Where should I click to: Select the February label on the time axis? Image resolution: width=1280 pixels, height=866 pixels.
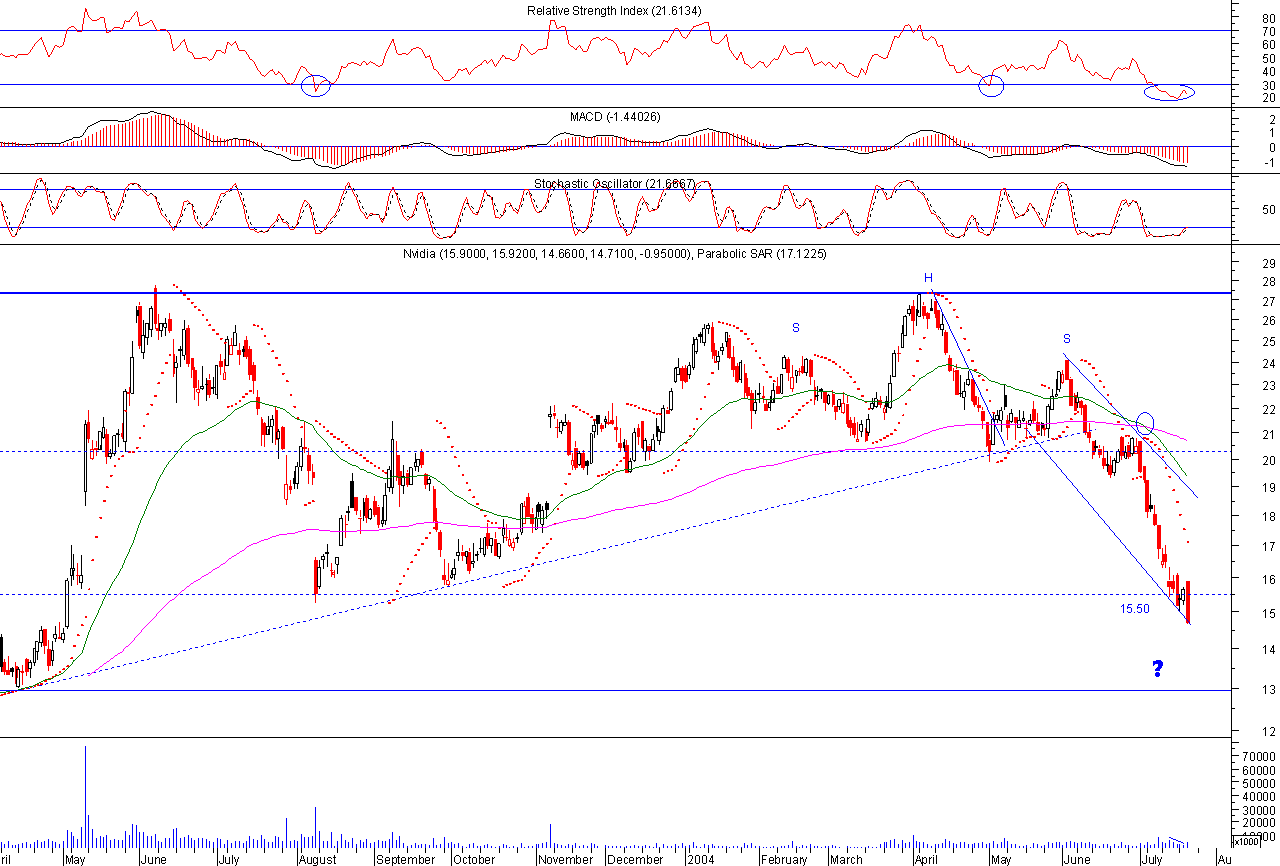point(783,859)
